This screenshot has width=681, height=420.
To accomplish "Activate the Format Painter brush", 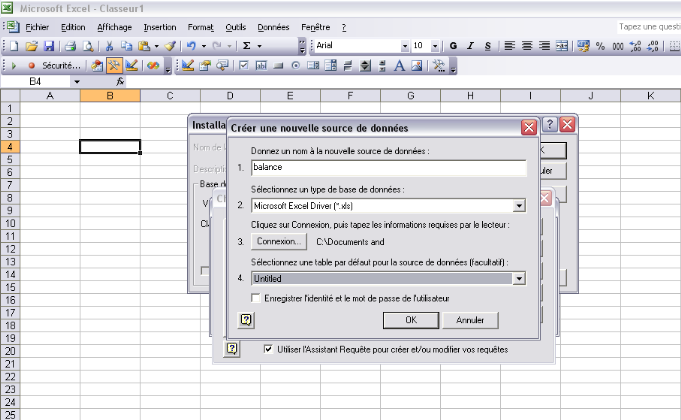I will point(170,46).
